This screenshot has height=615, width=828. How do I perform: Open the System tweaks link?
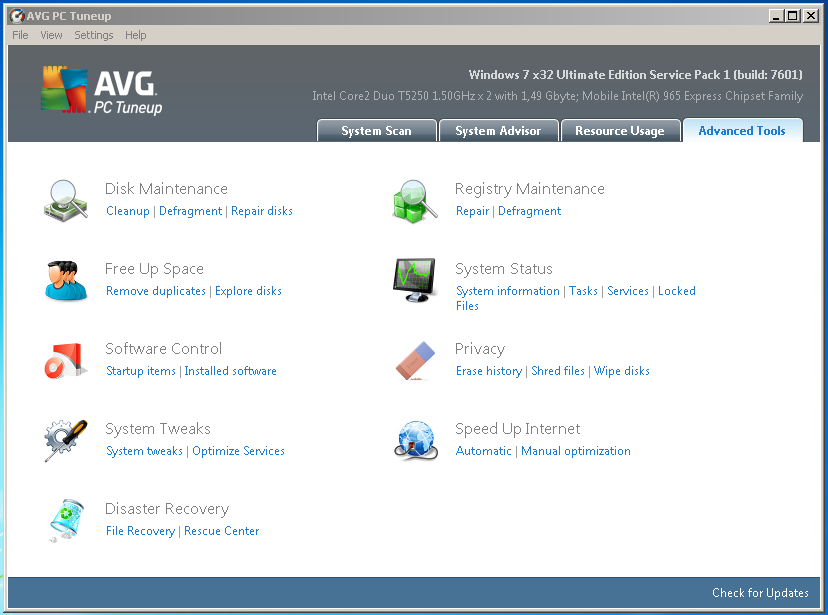[144, 451]
